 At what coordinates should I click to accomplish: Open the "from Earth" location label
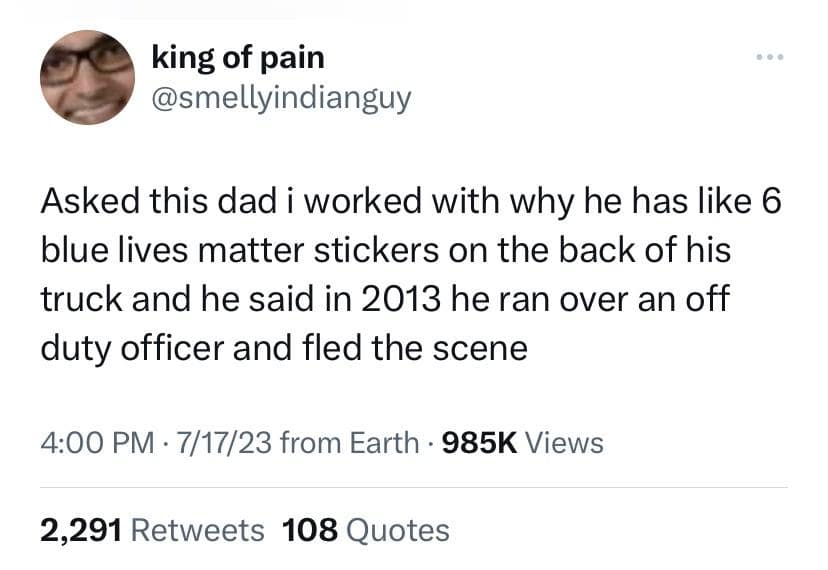[350, 441]
